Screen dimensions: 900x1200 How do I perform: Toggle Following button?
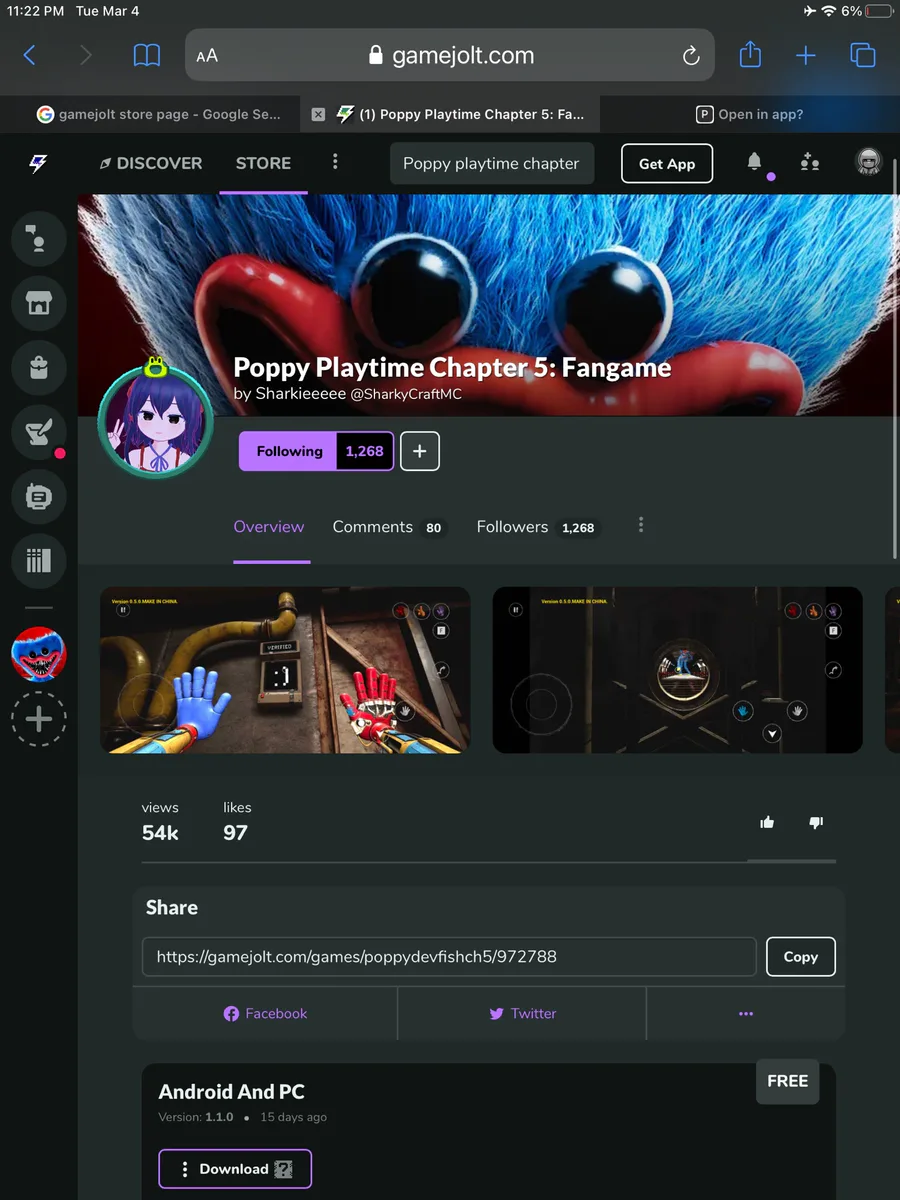click(x=288, y=451)
